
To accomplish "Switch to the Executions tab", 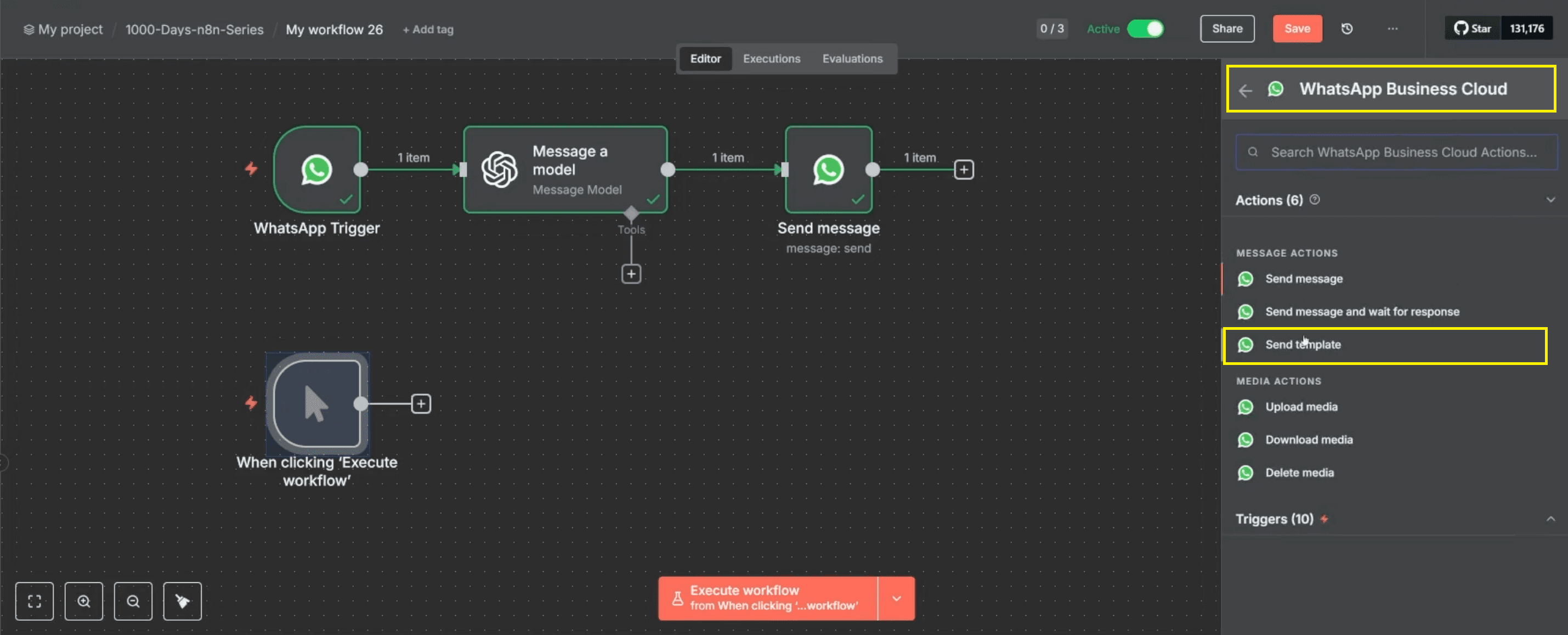I will point(771,59).
